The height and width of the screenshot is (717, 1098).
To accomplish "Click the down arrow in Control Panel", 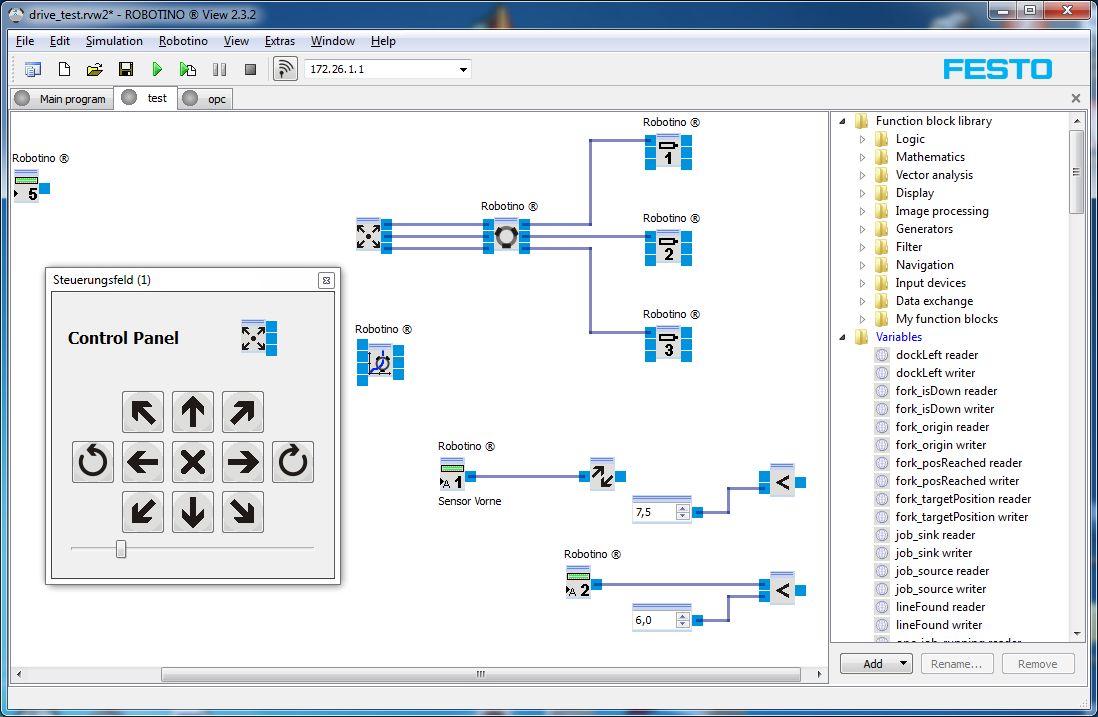I will (193, 512).
